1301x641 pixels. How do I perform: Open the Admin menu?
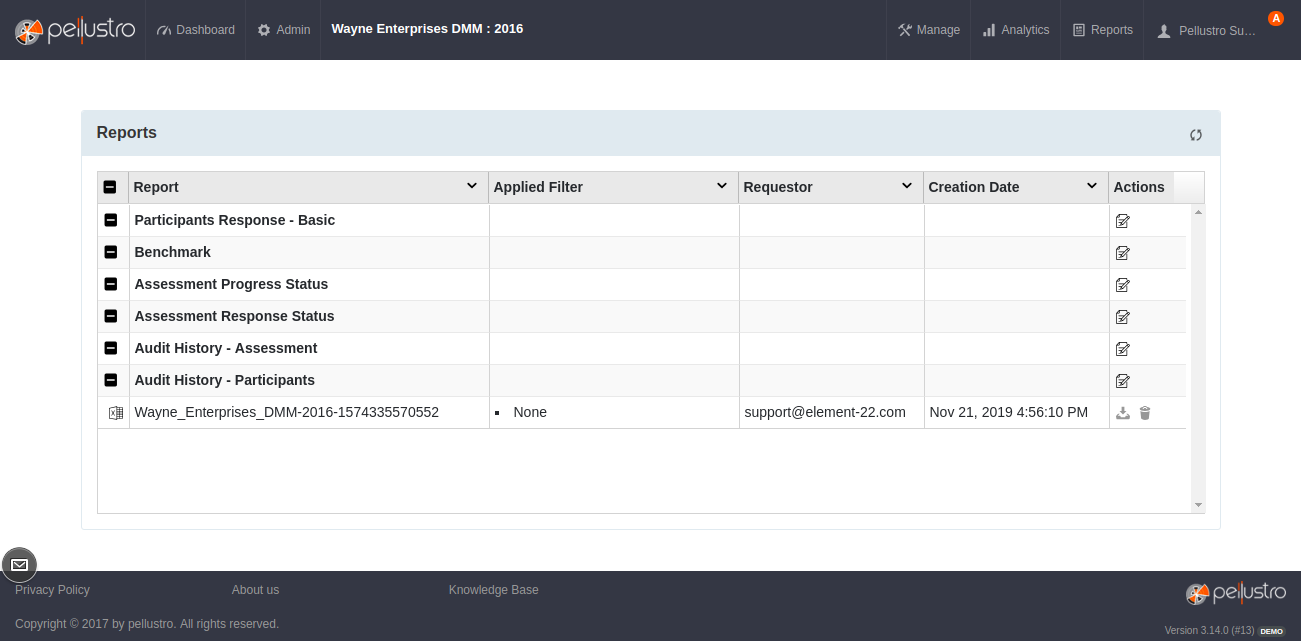(284, 30)
